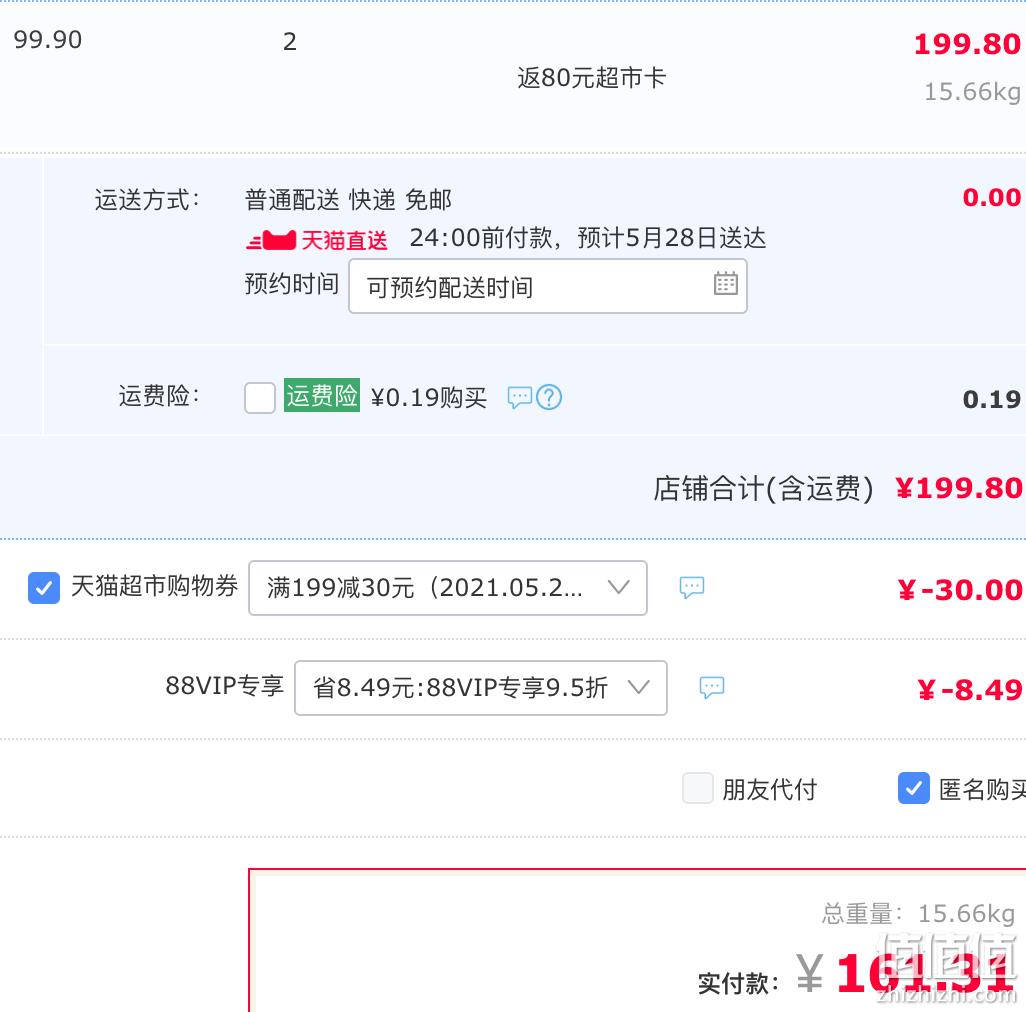Click the 0.19 insurance fee value
This screenshot has width=1026, height=1012.
(x=991, y=399)
